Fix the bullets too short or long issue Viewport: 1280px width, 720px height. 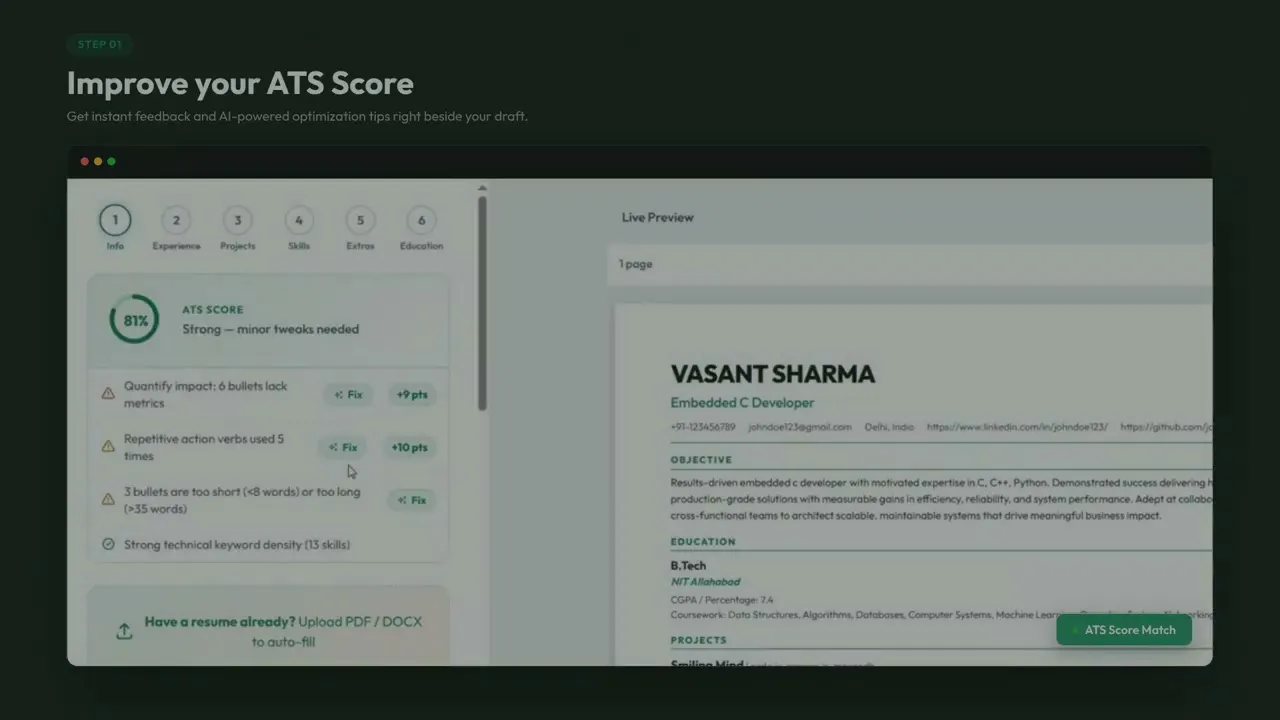tap(412, 500)
